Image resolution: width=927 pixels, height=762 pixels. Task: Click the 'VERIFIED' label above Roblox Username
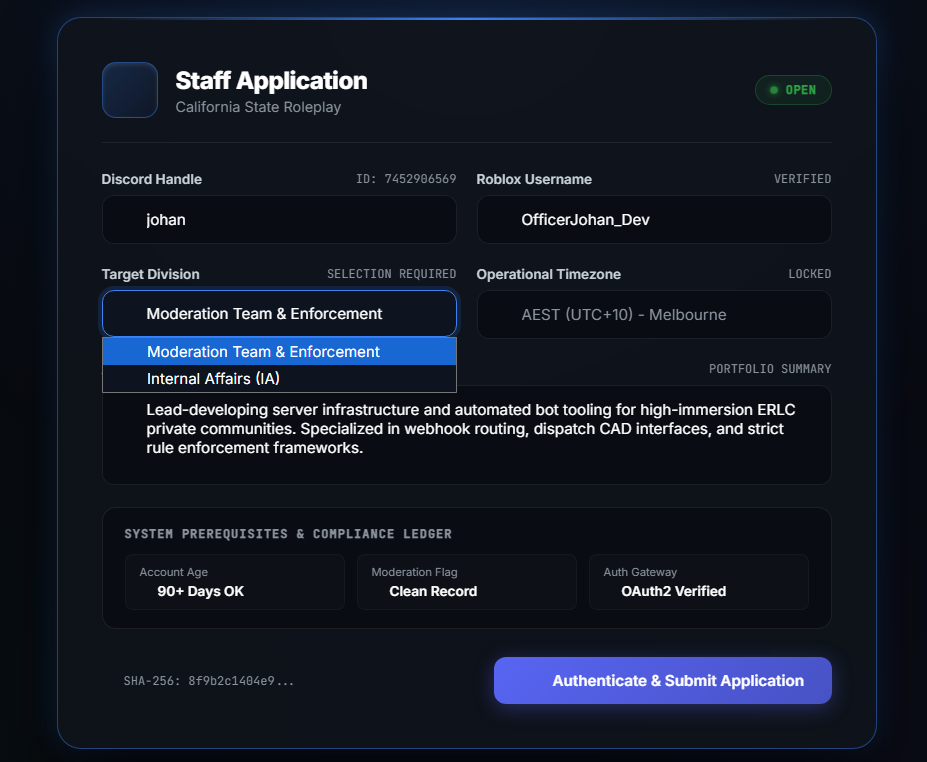coord(802,179)
